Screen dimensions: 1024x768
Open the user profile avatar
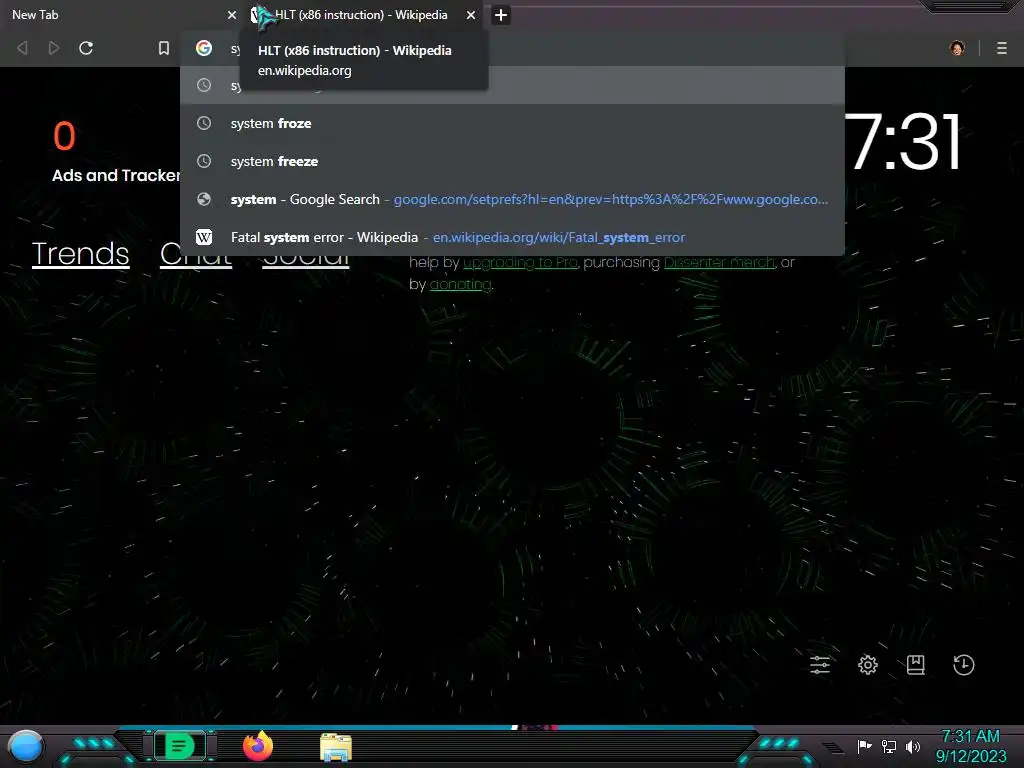click(x=957, y=48)
